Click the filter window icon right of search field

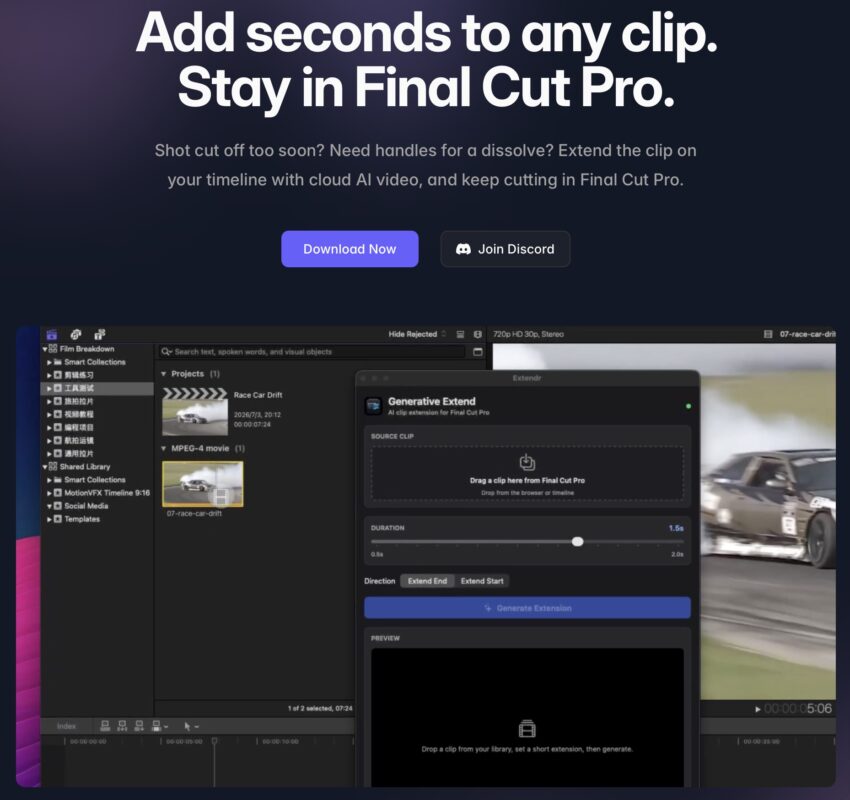(478, 352)
